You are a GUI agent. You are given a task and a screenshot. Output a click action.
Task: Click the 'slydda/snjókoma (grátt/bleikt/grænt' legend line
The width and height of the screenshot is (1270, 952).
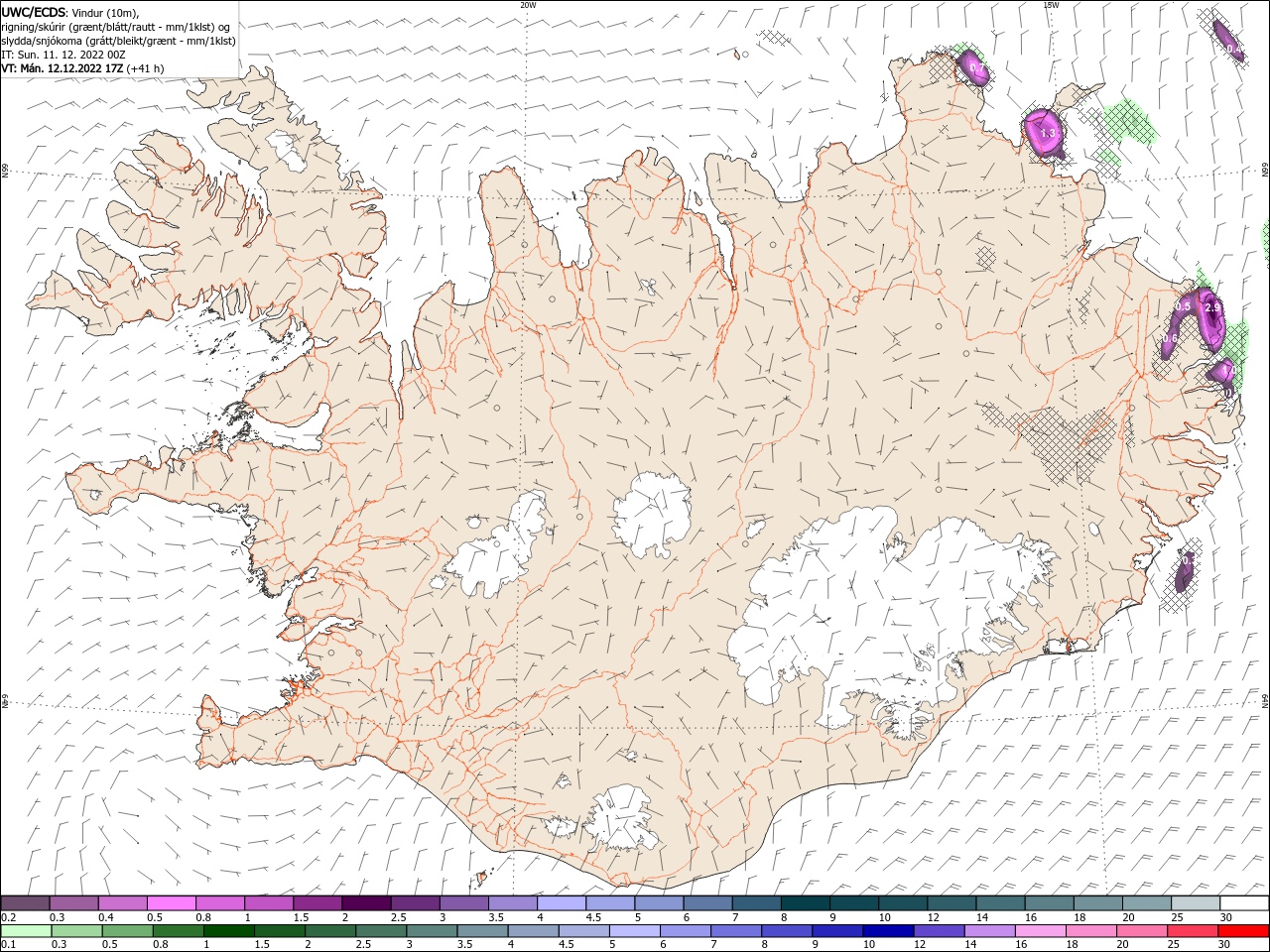[x=119, y=41]
